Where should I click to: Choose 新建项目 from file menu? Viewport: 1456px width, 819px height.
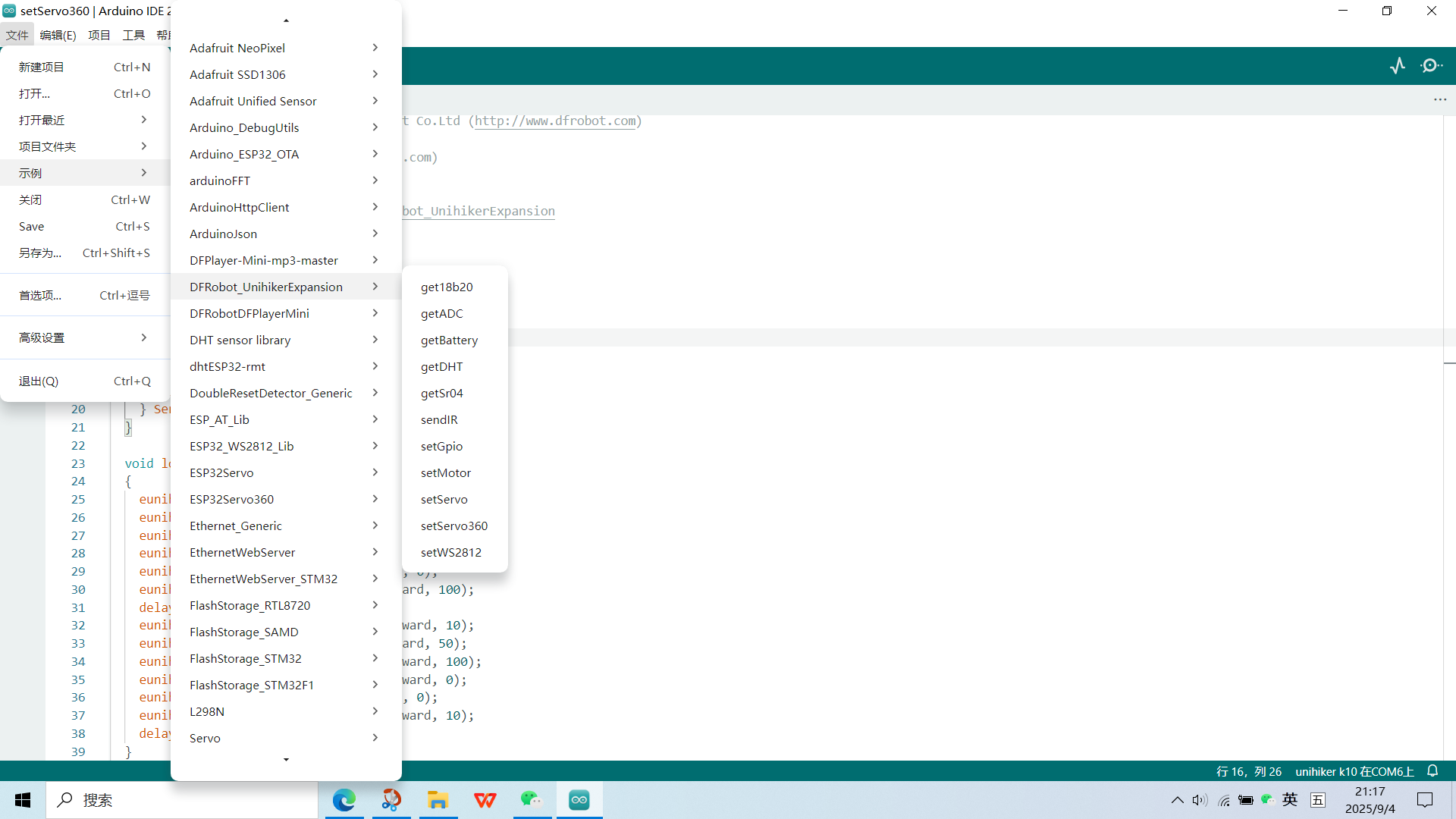85,67
